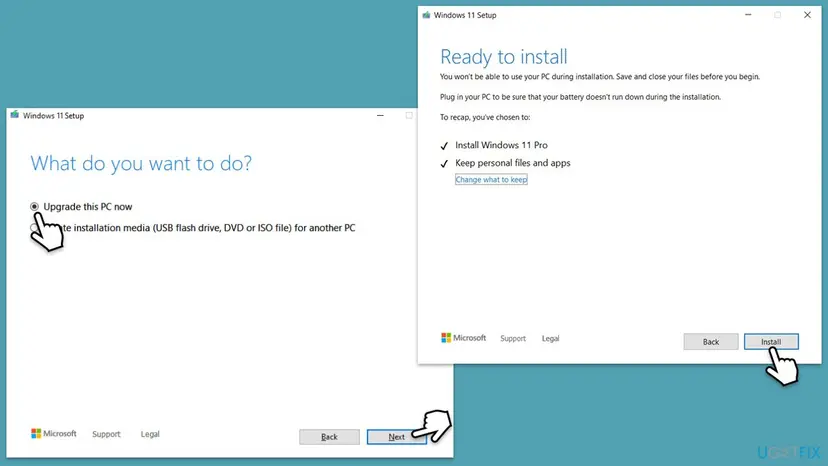Open Legal link in 'What do you want to do?' window
828x466 pixels.
tap(150, 434)
